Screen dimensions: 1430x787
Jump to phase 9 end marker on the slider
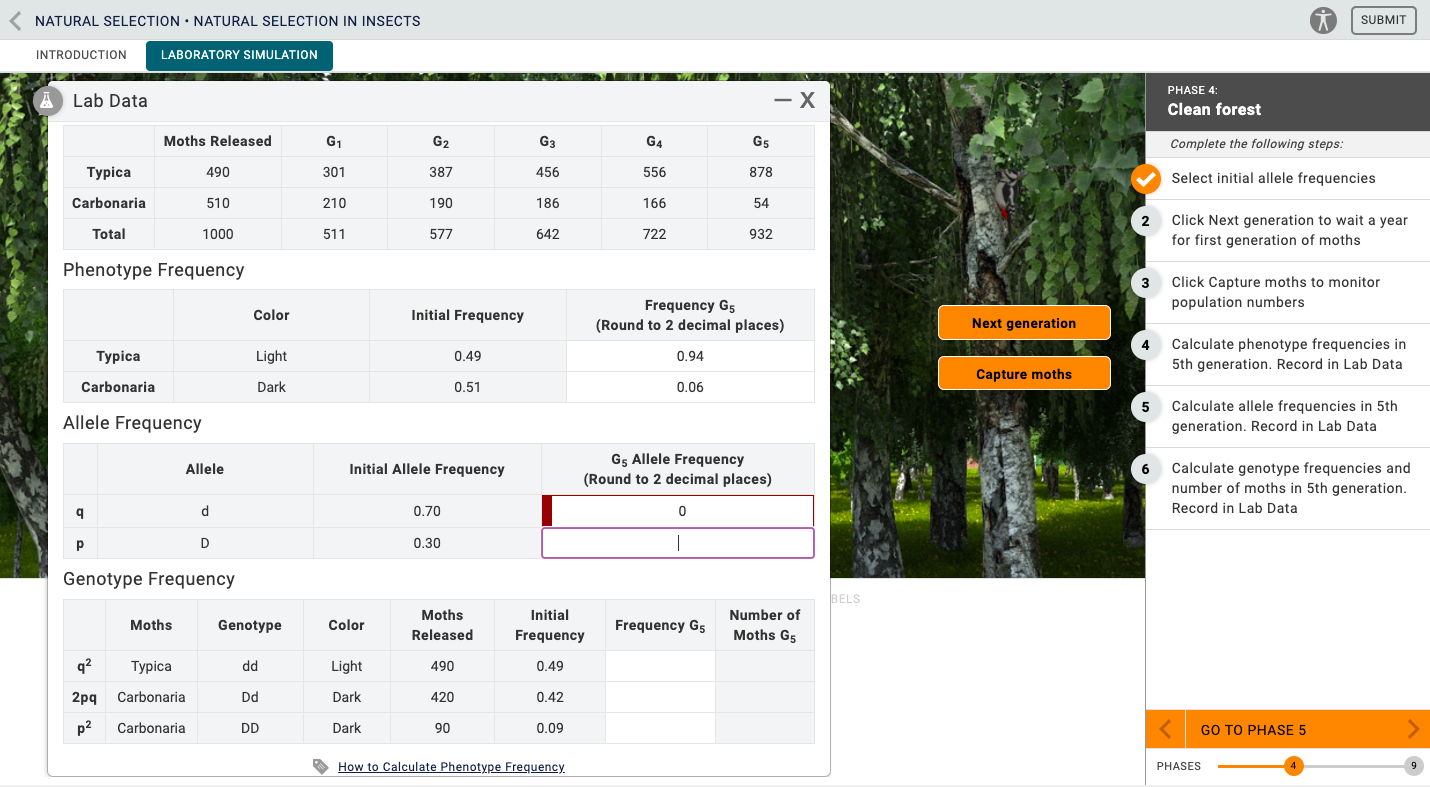[1413, 766]
